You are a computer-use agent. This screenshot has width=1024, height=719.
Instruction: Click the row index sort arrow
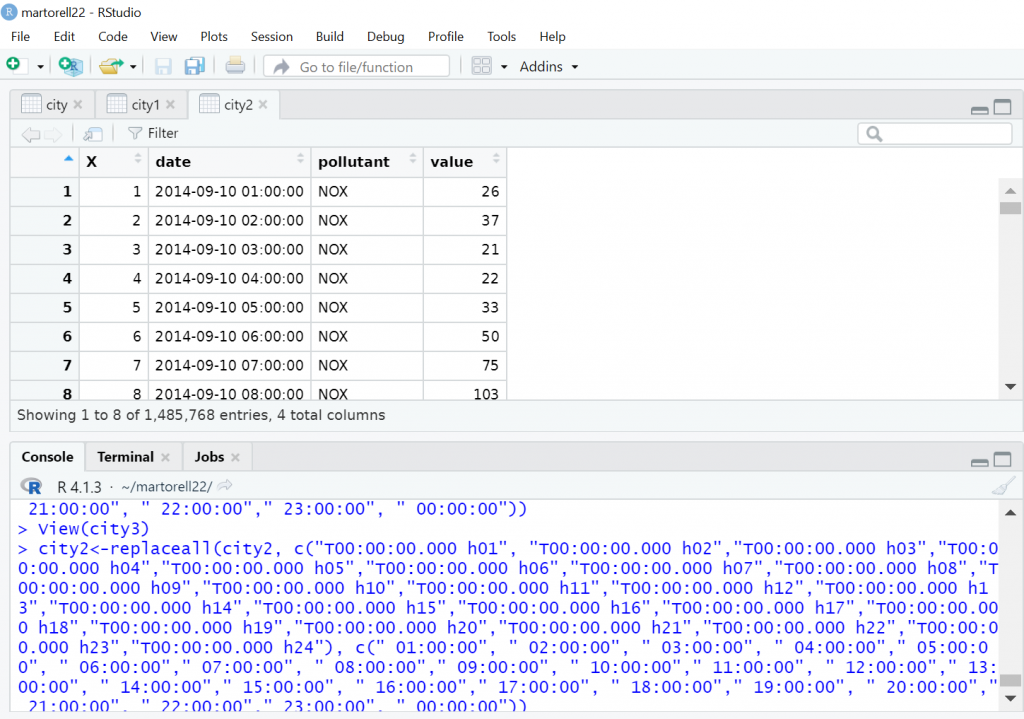coord(69,159)
